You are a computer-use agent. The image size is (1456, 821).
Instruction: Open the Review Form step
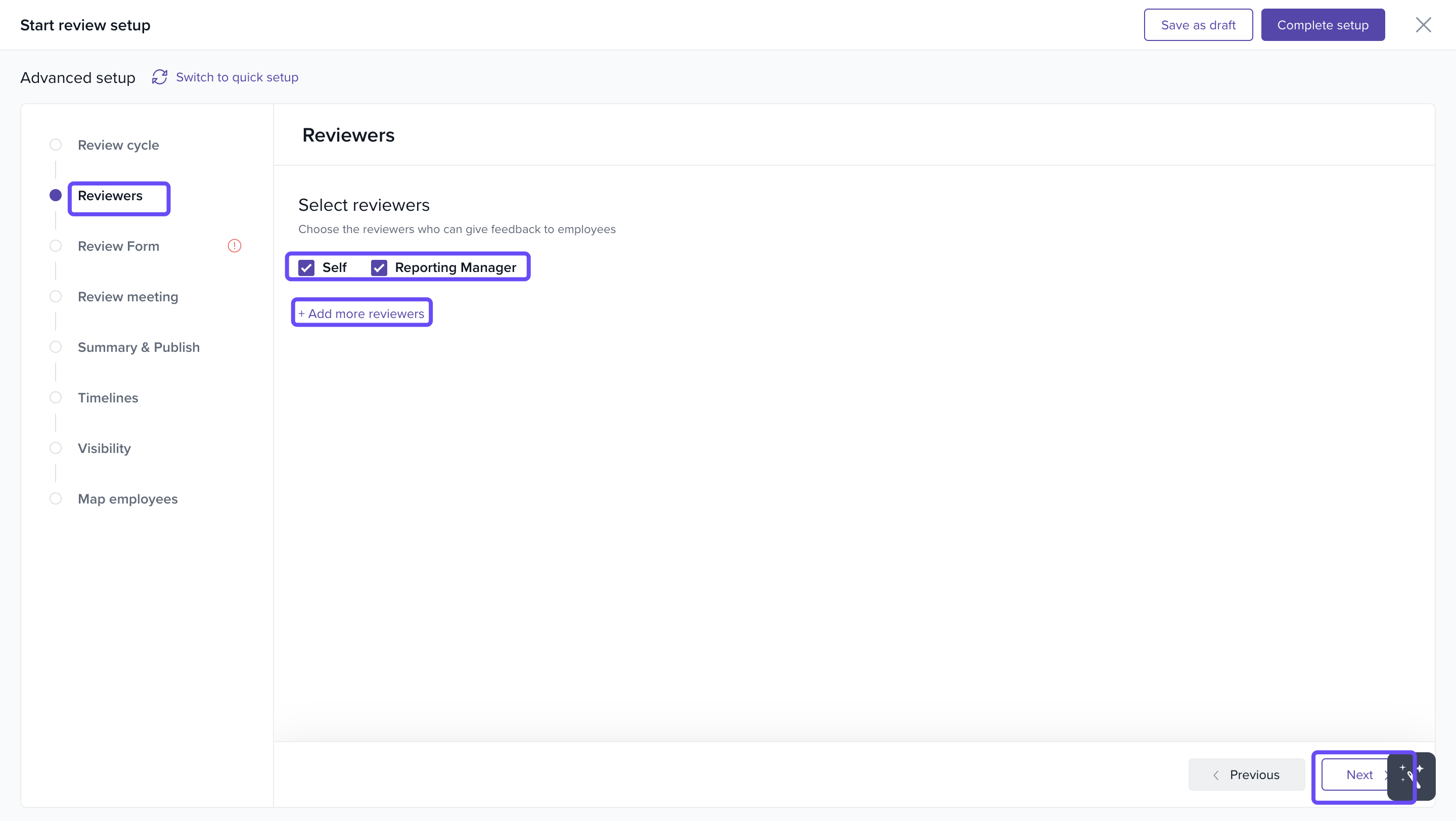click(x=119, y=246)
